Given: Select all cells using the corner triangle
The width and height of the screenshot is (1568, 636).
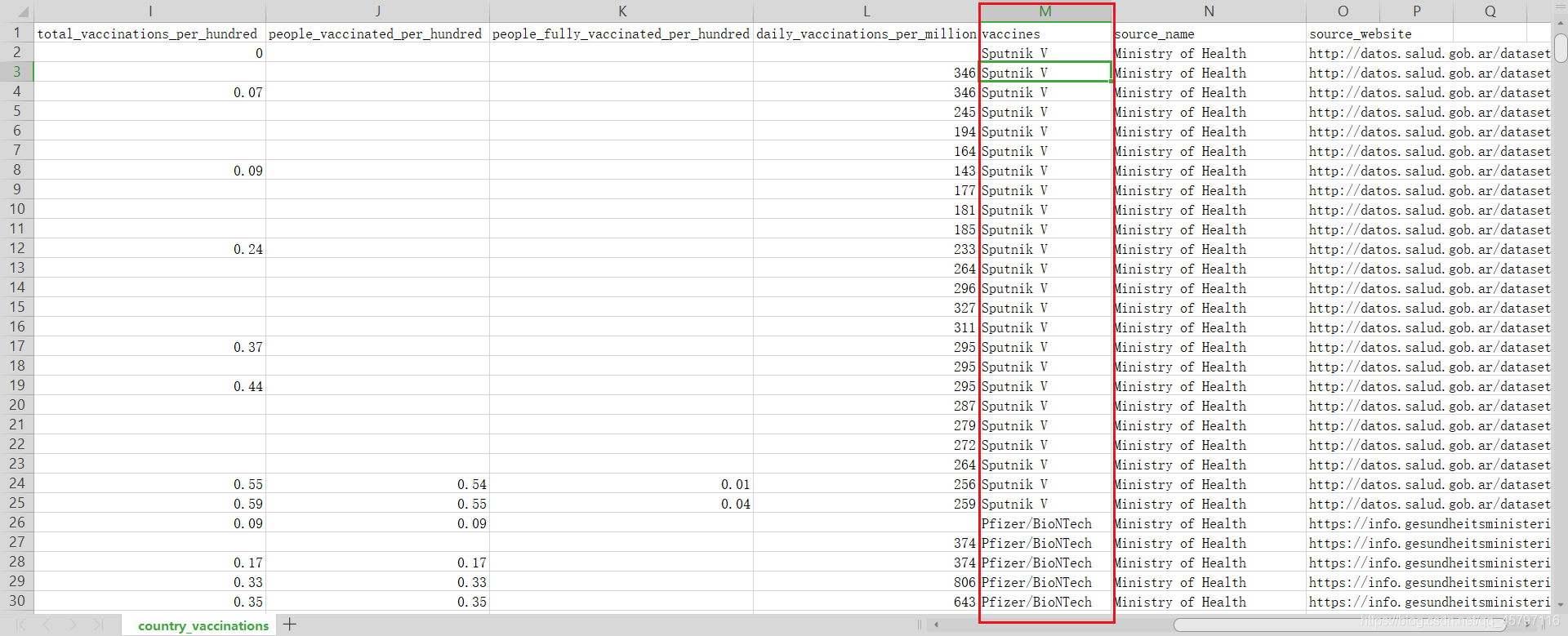Looking at the screenshot, I should 21,11.
